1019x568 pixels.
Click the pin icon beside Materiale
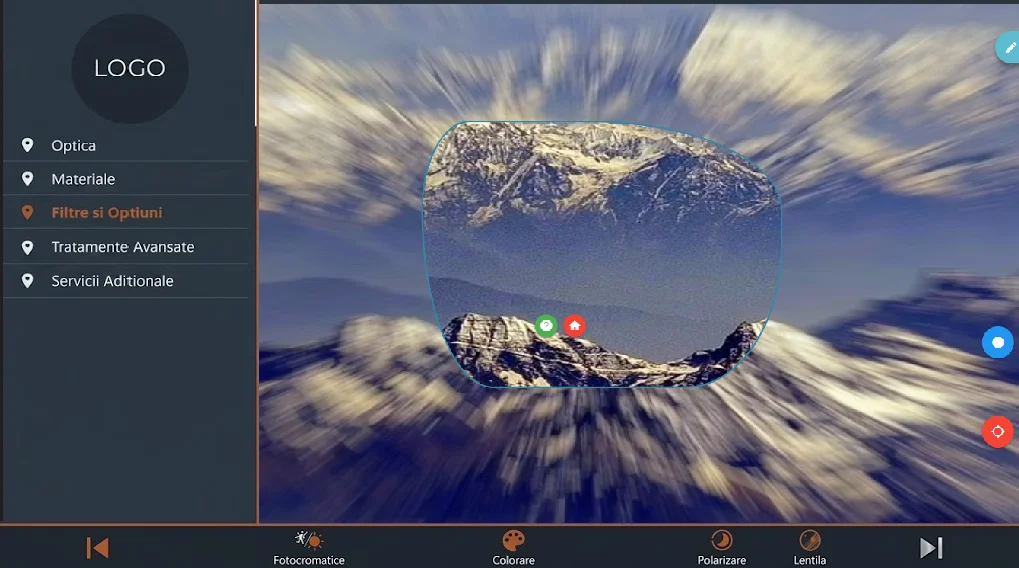click(x=27, y=179)
